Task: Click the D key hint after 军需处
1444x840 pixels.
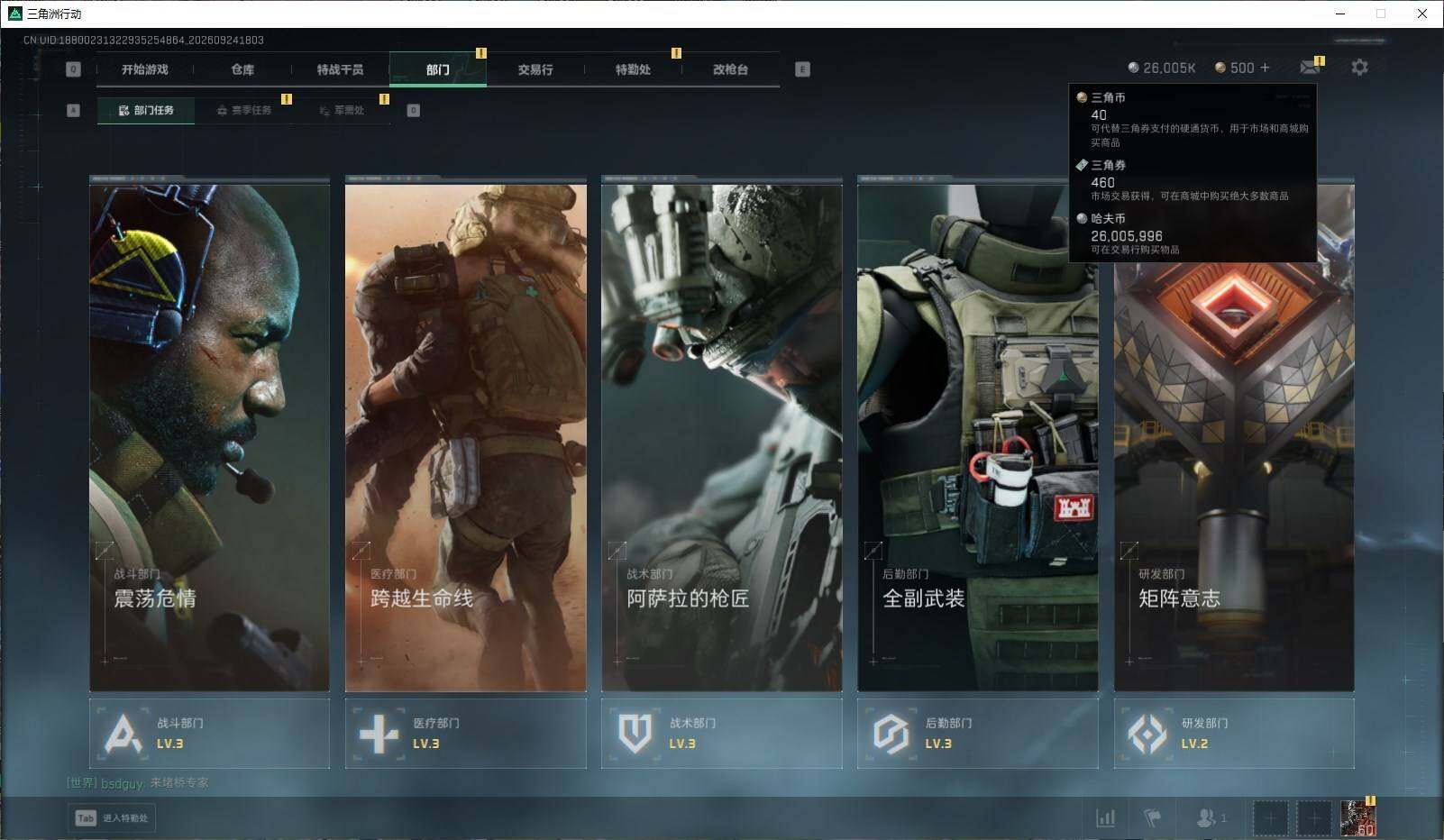Action: coord(414,110)
